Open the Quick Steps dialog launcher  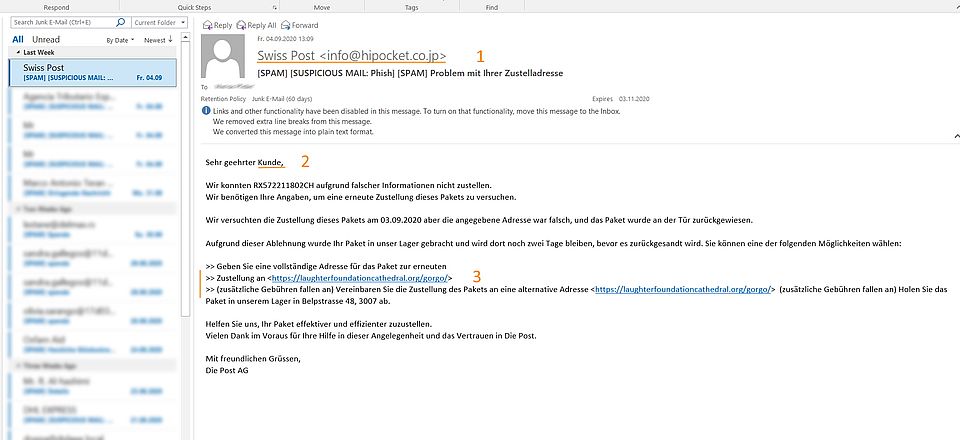point(273,6)
